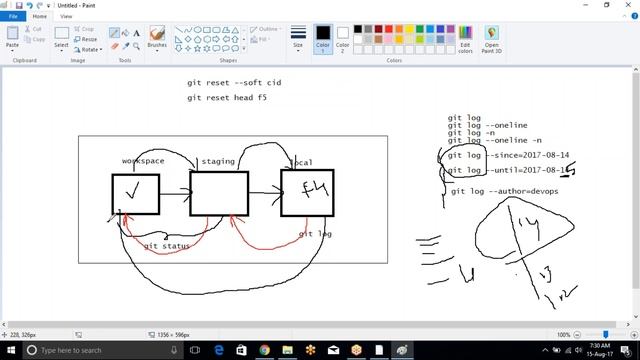Choose the Right triangle shape
The image size is (640, 360).
pyautogui.click(x=178, y=39)
